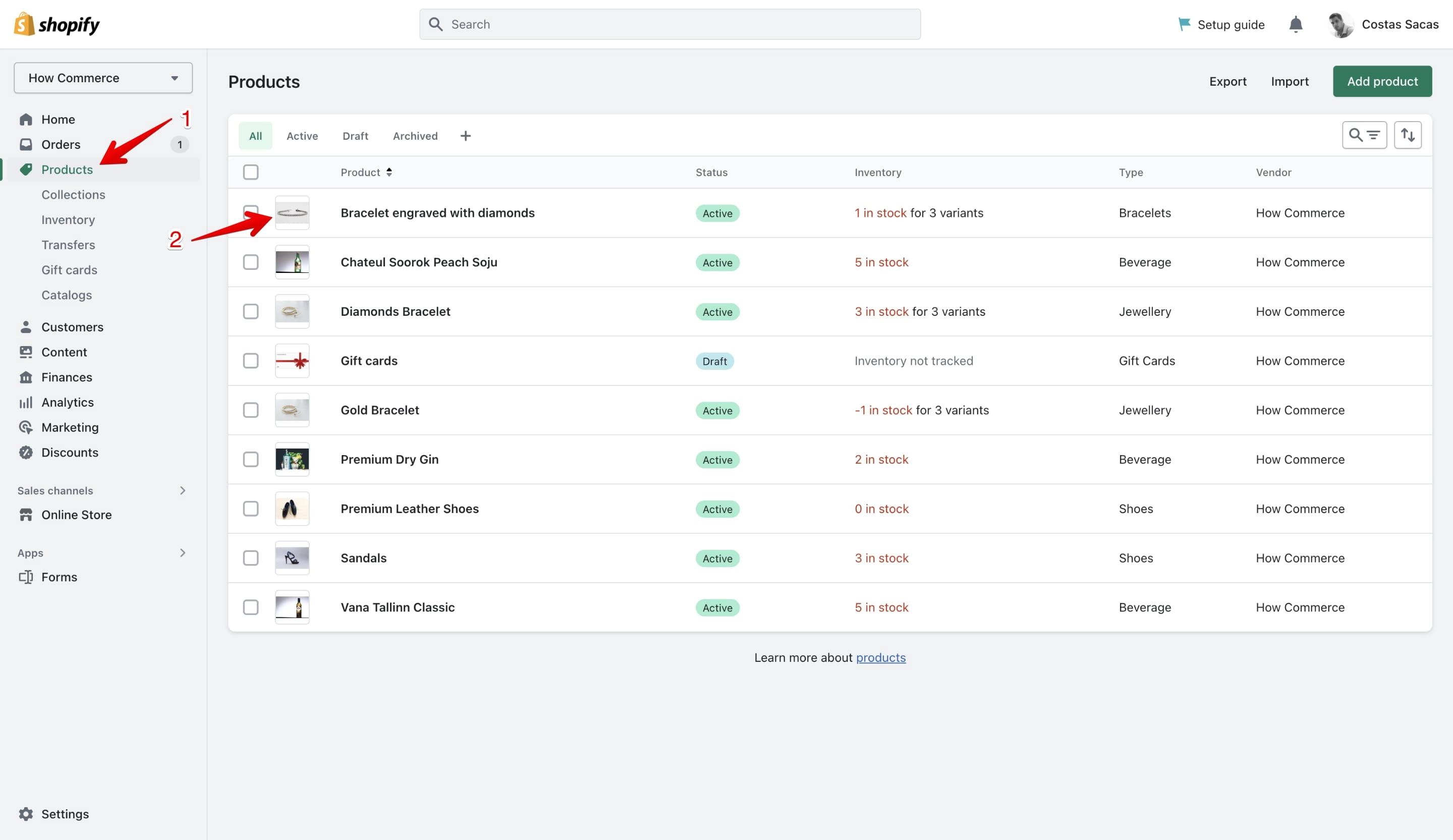This screenshot has width=1453, height=840.
Task: Click the Vana Tallinn Classic thumbnail
Action: click(x=292, y=607)
